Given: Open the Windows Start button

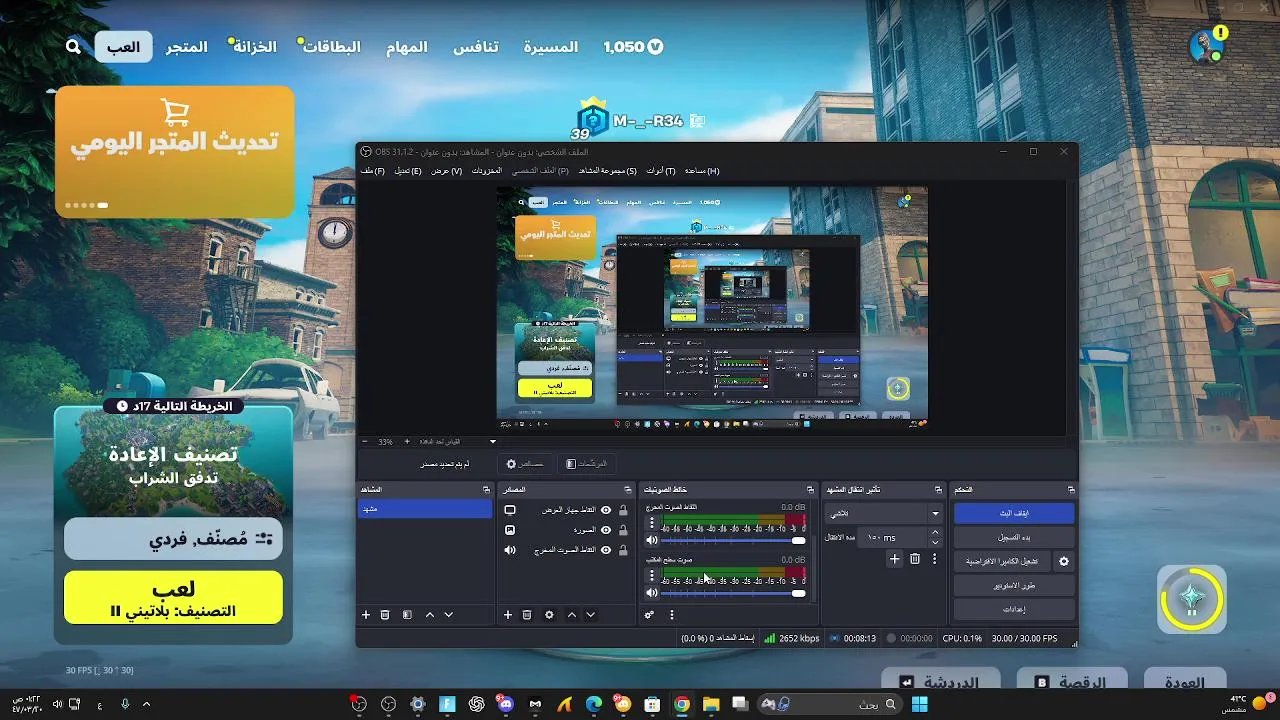Looking at the screenshot, I should point(919,704).
